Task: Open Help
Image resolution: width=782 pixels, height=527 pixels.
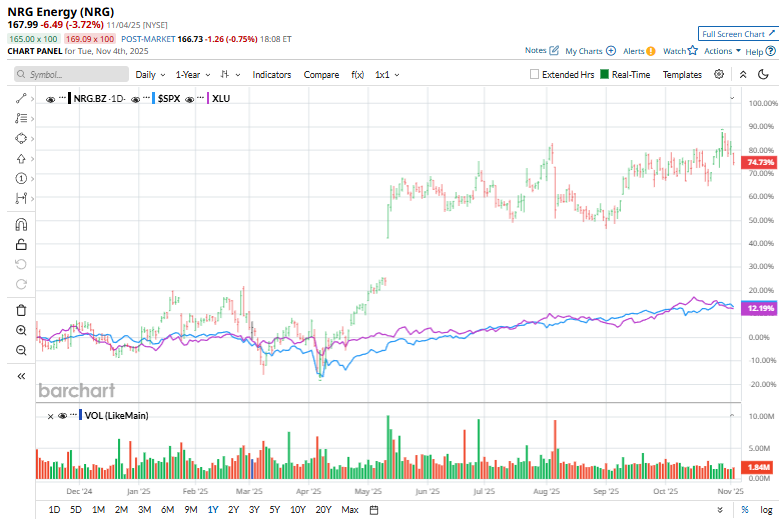Action: (761, 51)
